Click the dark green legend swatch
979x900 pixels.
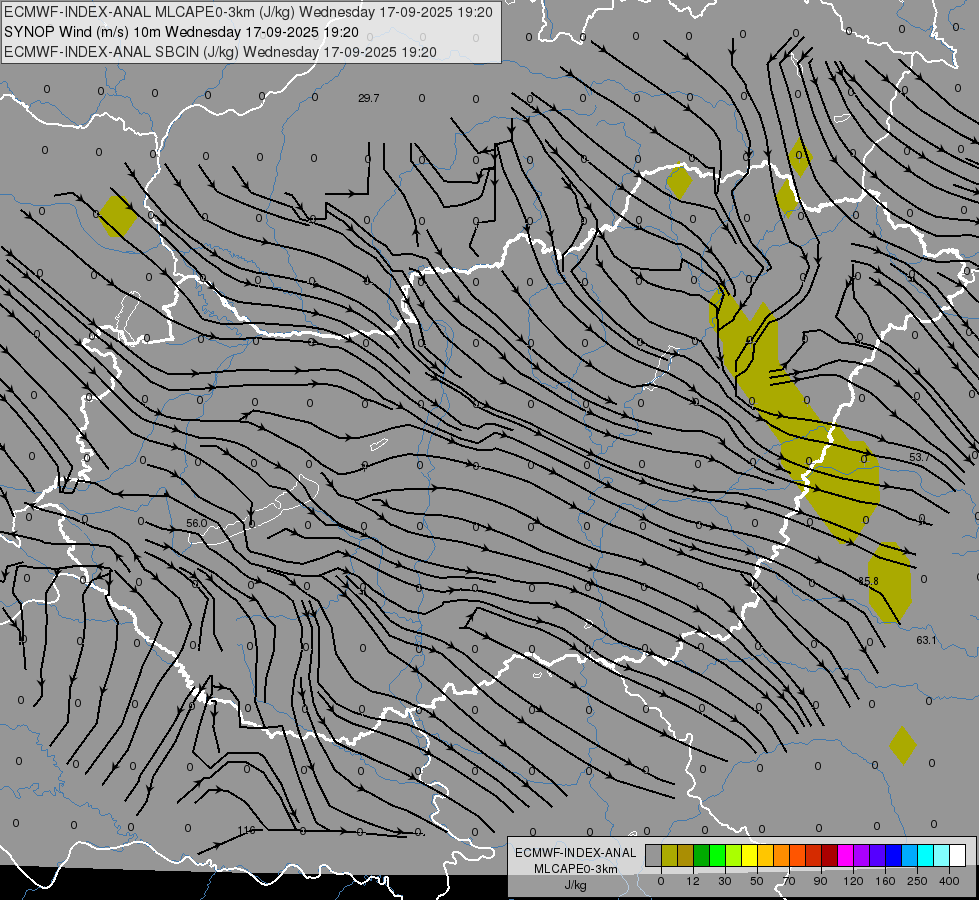701,855
